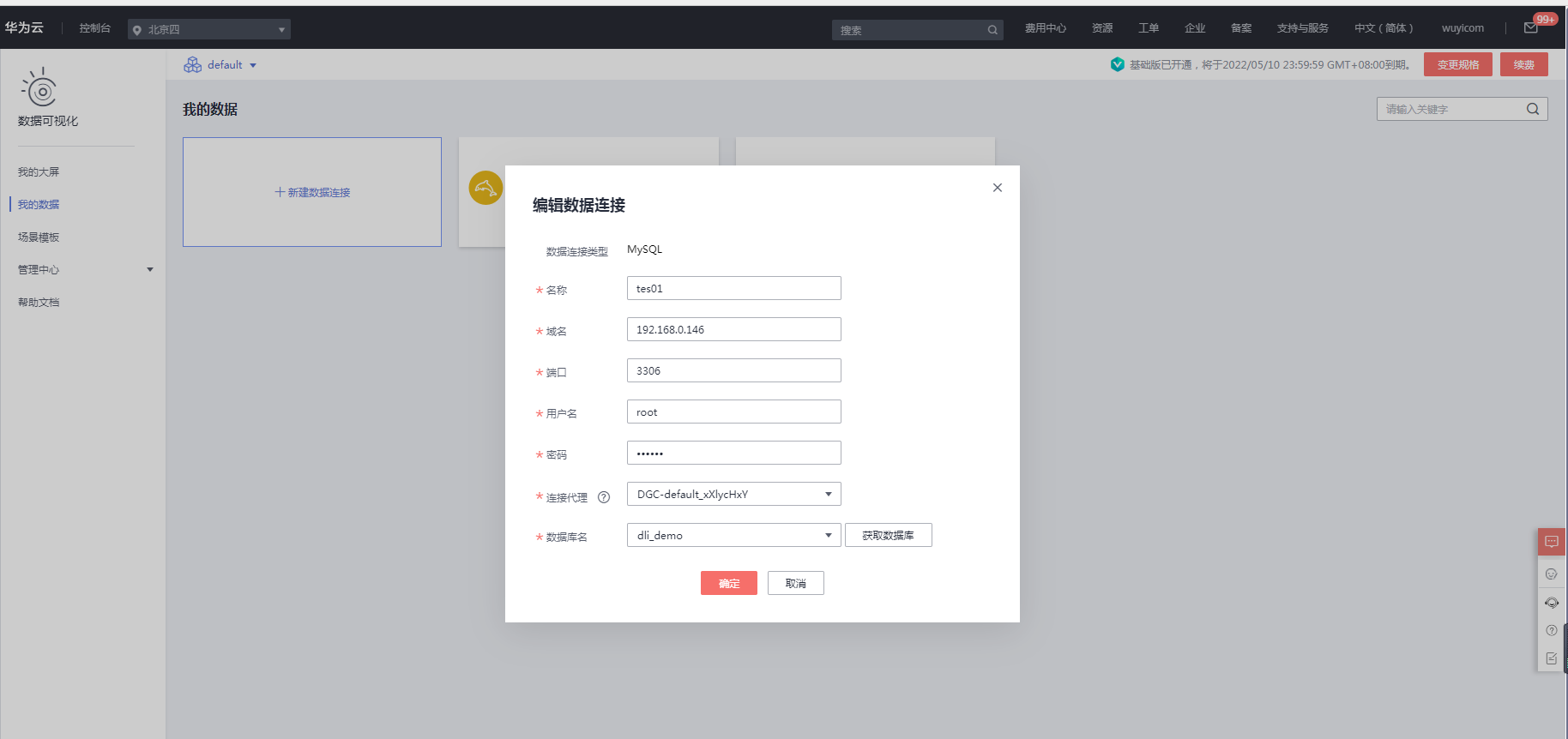Click the 控制台 console link

pyautogui.click(x=95, y=28)
